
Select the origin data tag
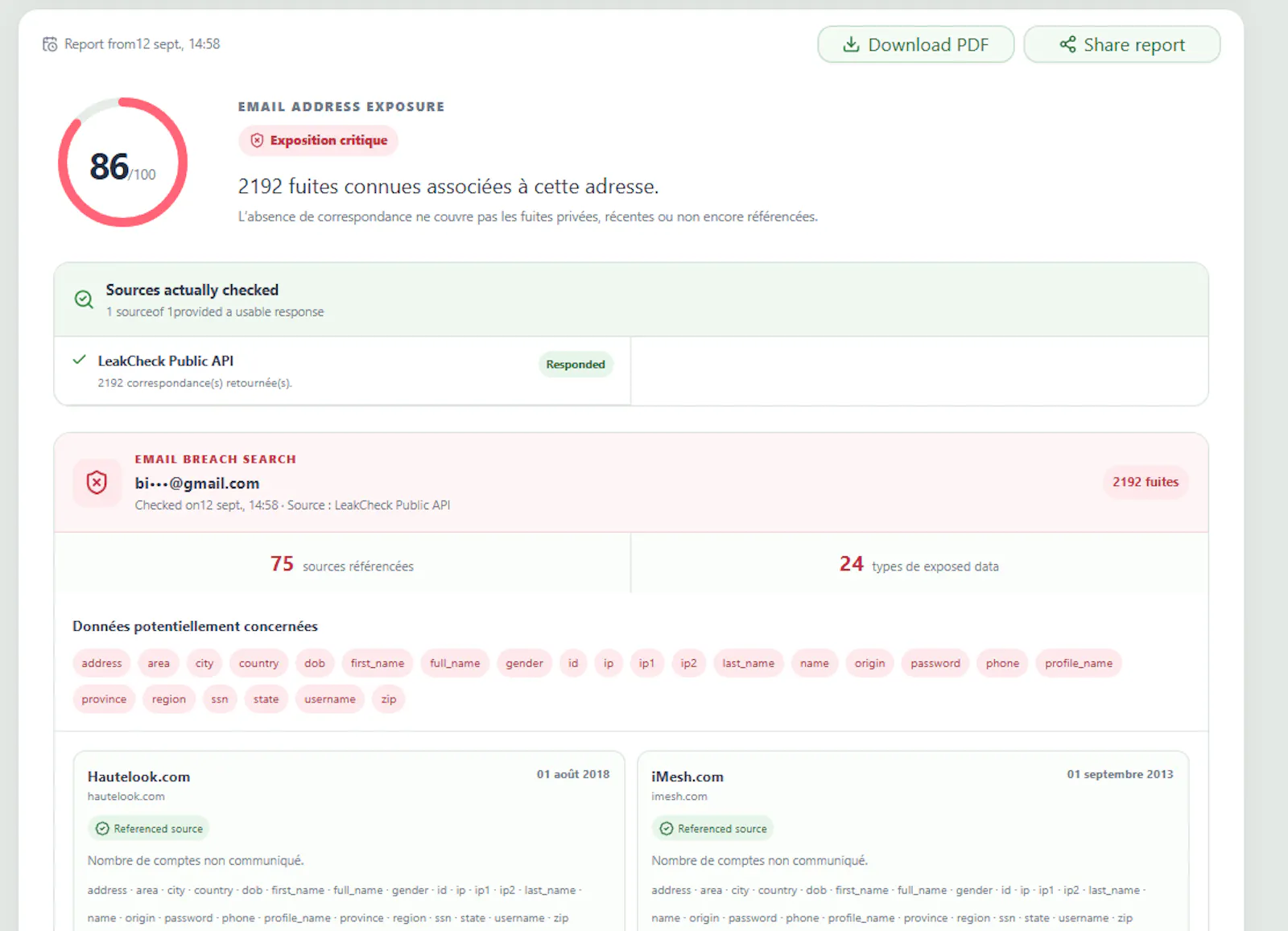tap(869, 663)
